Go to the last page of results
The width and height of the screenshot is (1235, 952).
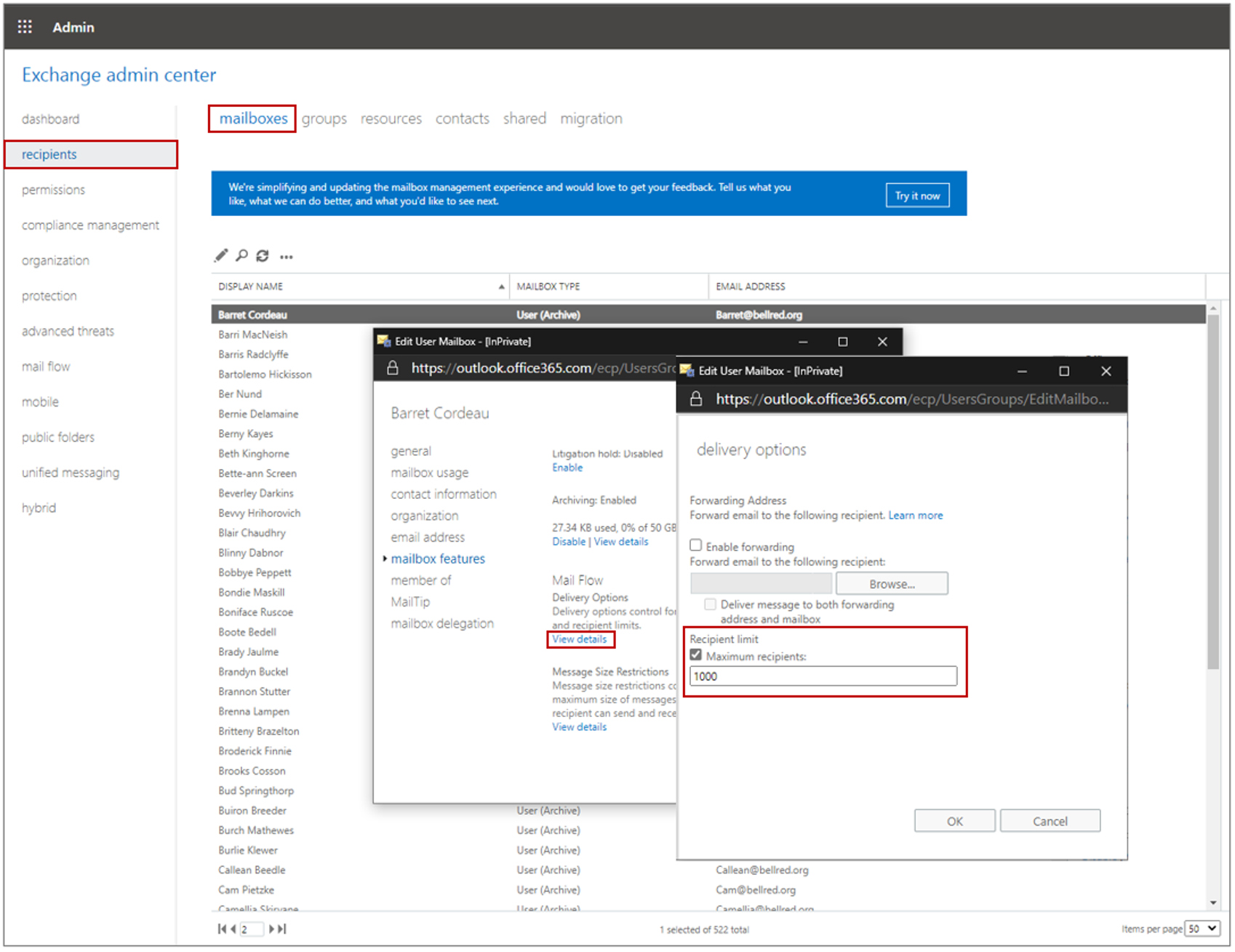282,929
